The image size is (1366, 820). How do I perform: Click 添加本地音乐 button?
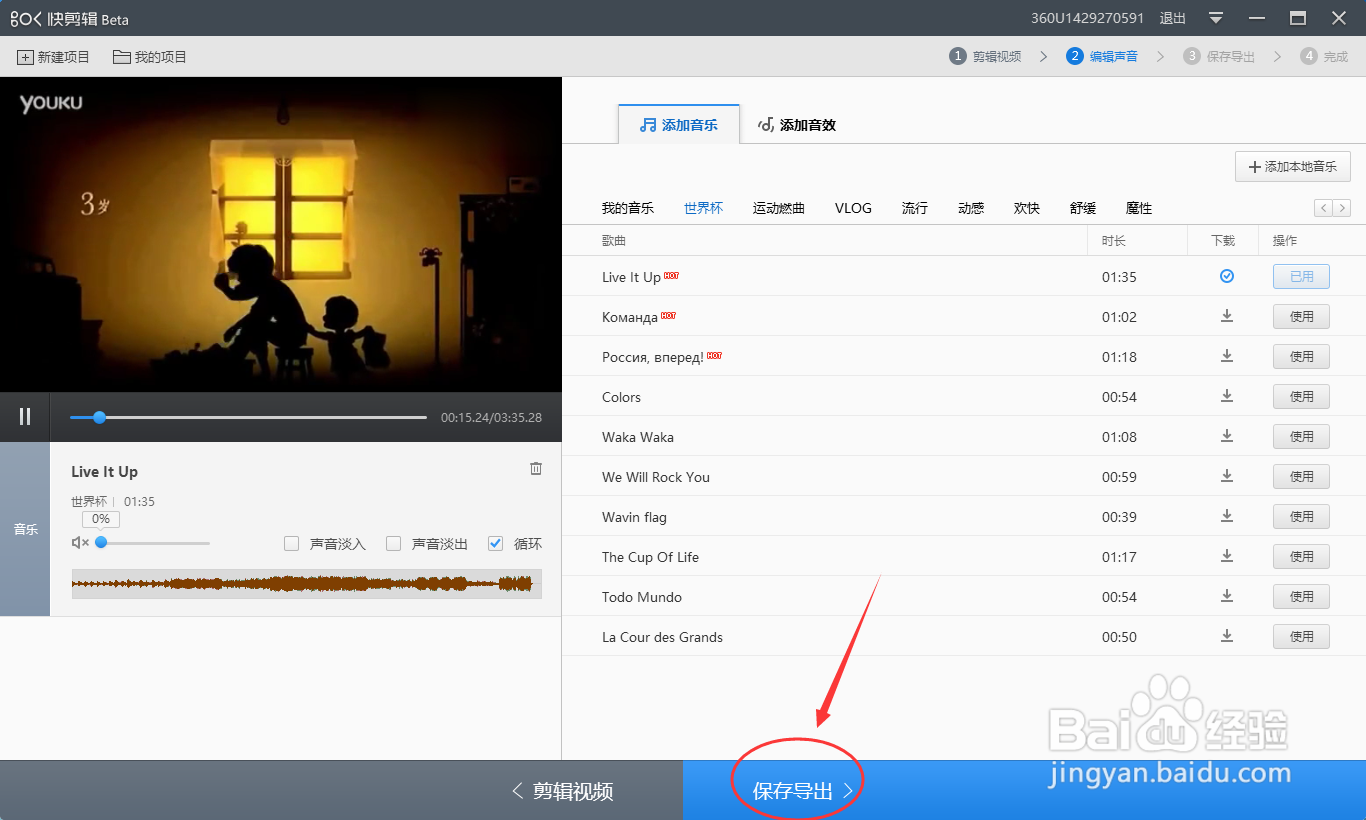tap(1293, 167)
